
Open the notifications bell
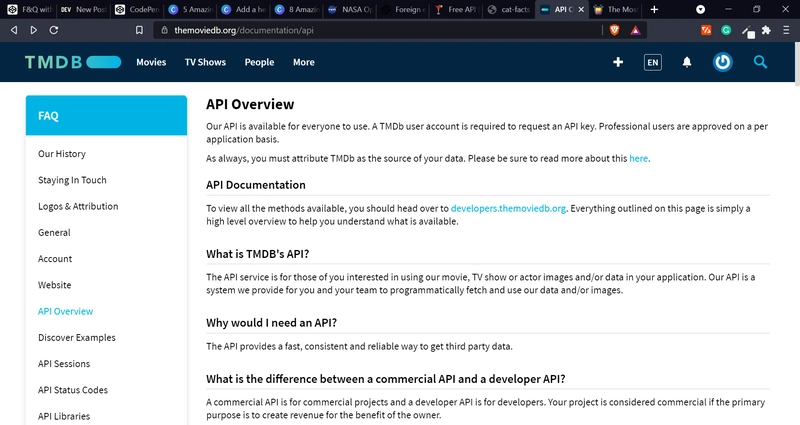tap(687, 62)
